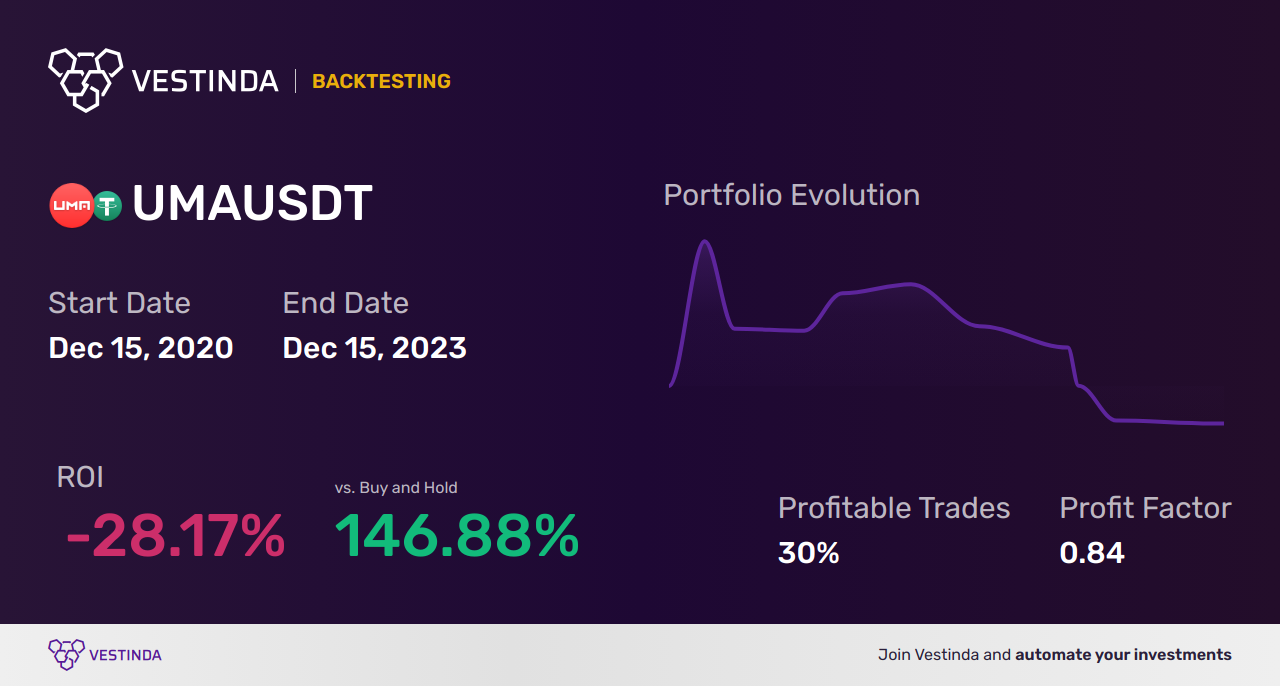Click the small purple Vestinda footer logo

[x=65, y=654]
